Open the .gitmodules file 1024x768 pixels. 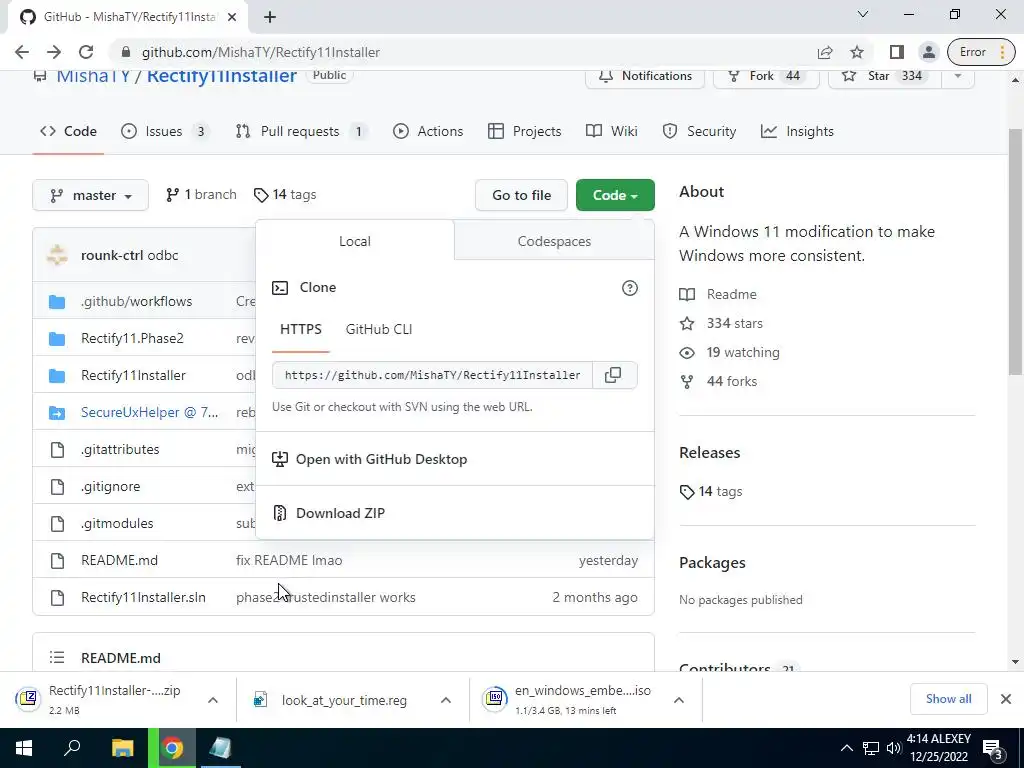coord(117,523)
